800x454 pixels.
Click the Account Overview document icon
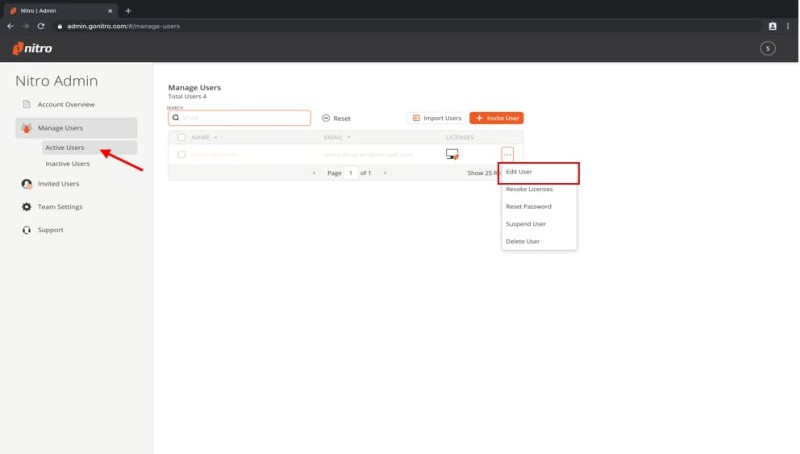pos(27,104)
